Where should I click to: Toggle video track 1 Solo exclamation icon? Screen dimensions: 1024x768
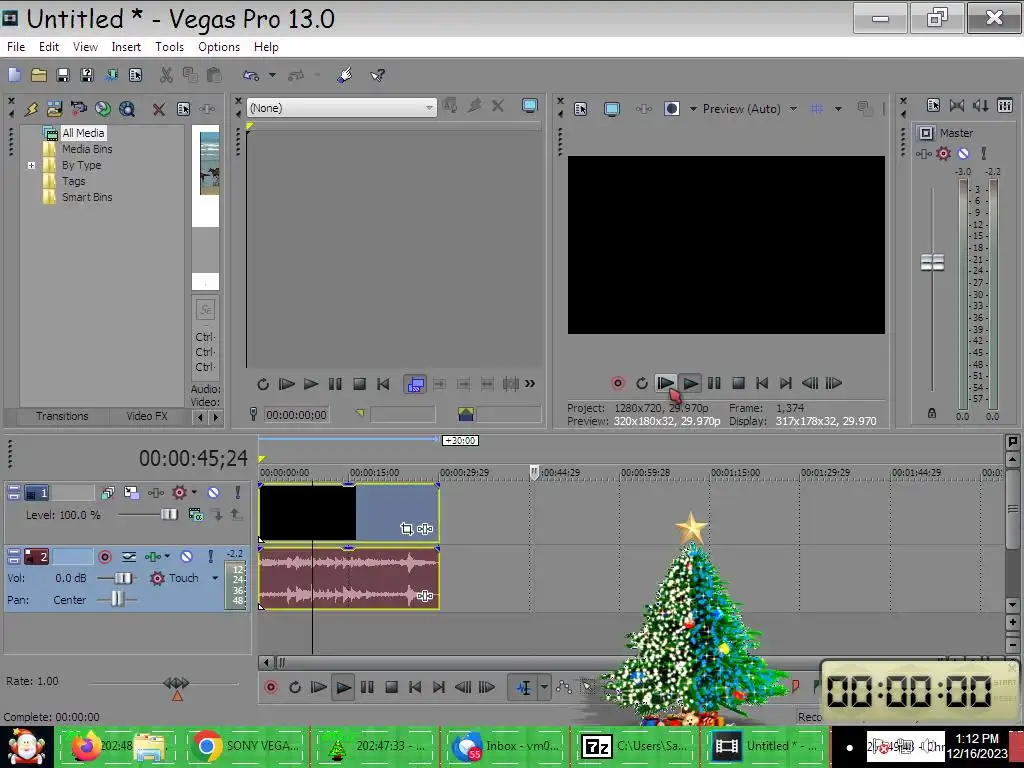(x=237, y=492)
